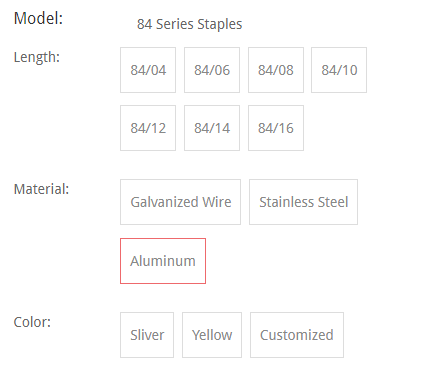Click the 84 Series Staples model text

pyautogui.click(x=189, y=24)
